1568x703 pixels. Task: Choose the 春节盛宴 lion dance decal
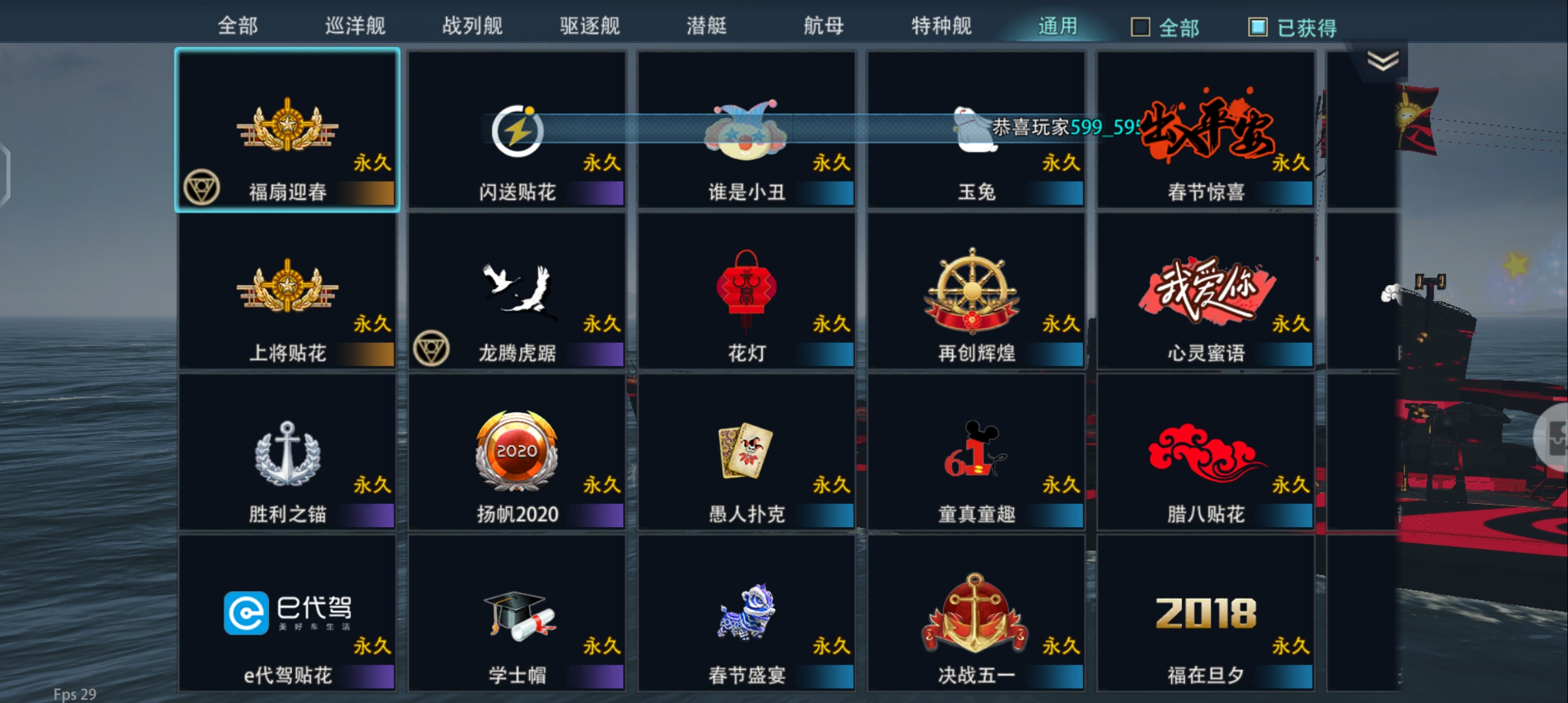pyautogui.click(x=746, y=613)
